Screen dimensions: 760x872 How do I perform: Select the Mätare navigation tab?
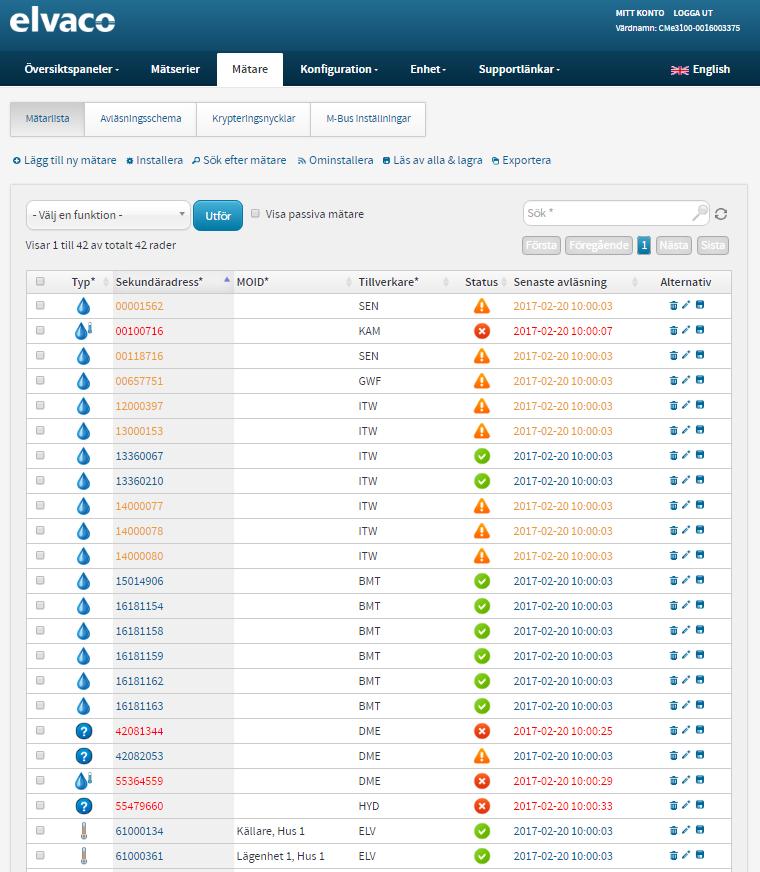coord(250,70)
